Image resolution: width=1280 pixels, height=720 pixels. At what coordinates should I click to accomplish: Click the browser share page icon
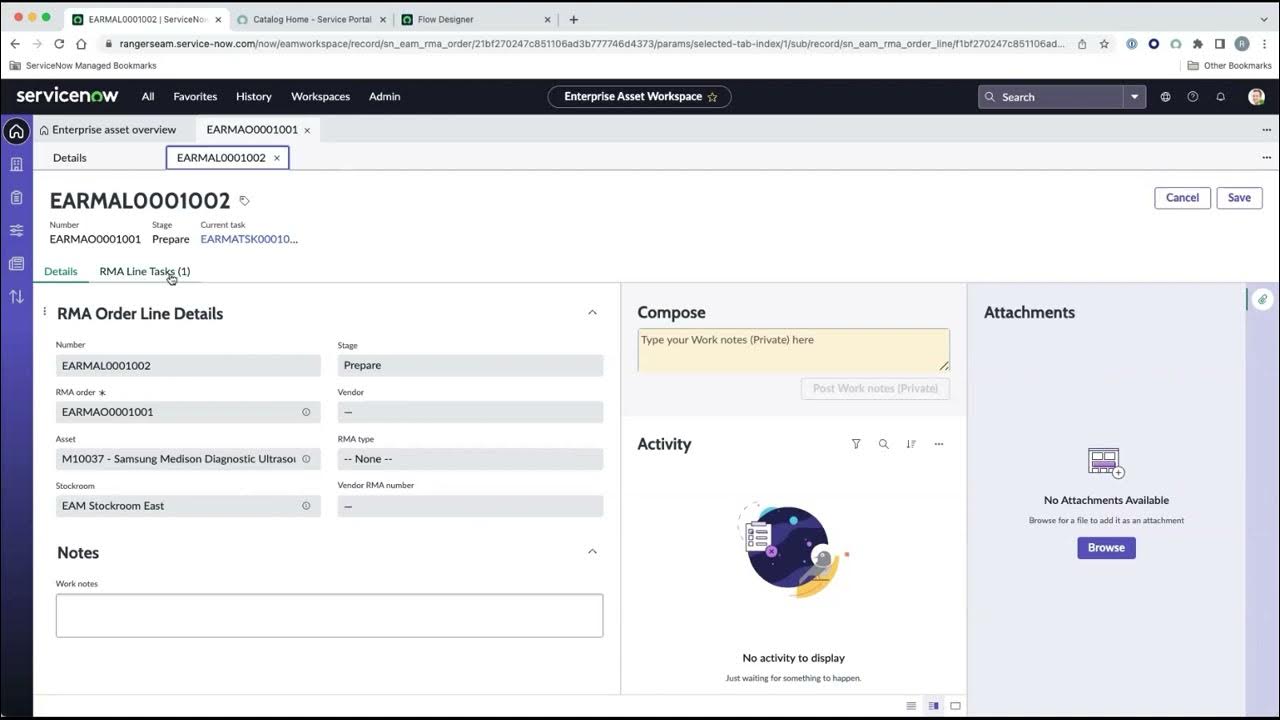tap(1082, 44)
